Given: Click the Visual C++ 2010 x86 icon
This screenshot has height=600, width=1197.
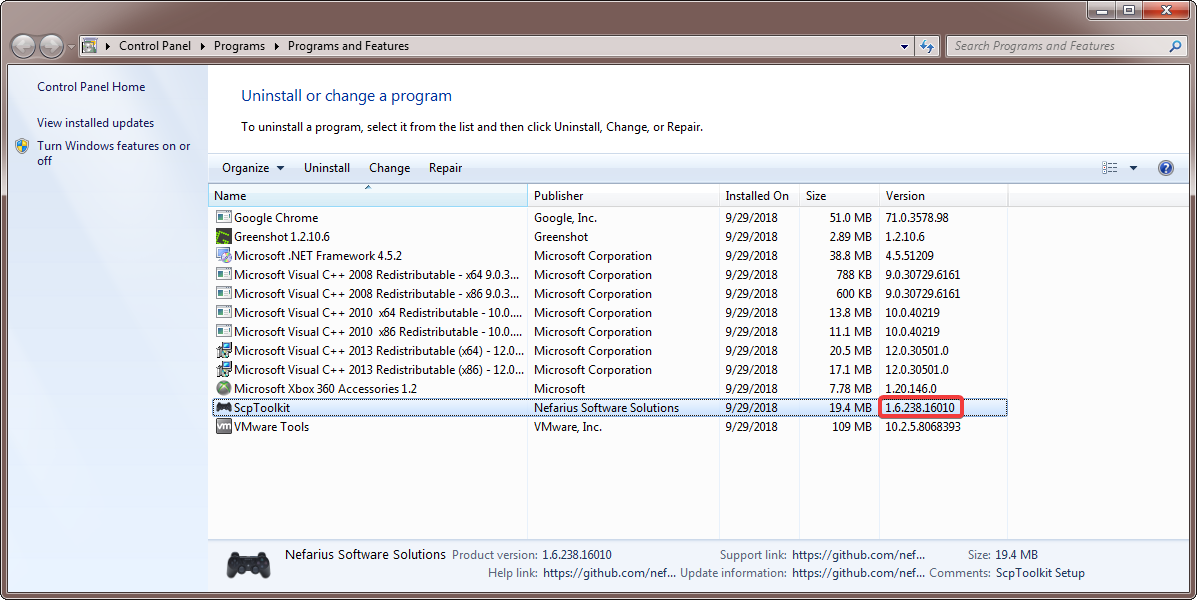Looking at the screenshot, I should [x=224, y=332].
